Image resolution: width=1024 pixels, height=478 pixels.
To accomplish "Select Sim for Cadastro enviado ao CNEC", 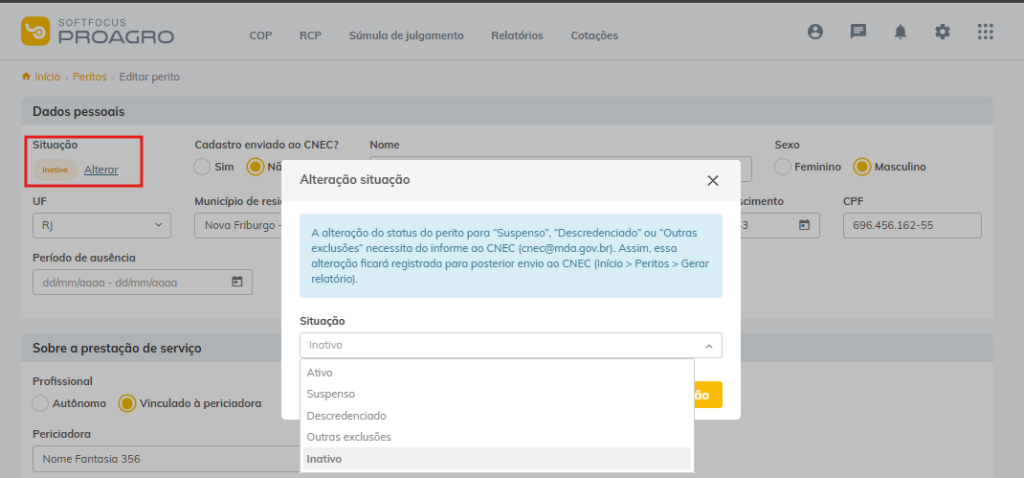I will tap(203, 167).
